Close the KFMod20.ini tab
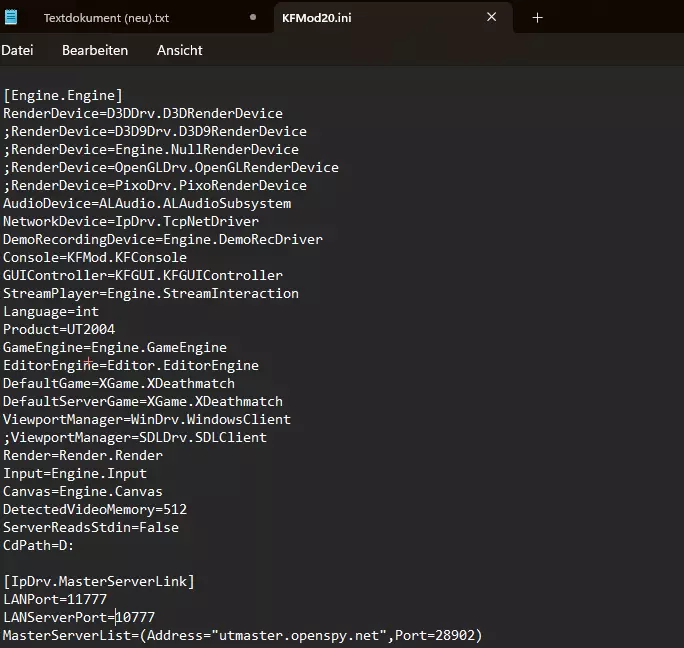The width and height of the screenshot is (684, 648). pos(492,17)
